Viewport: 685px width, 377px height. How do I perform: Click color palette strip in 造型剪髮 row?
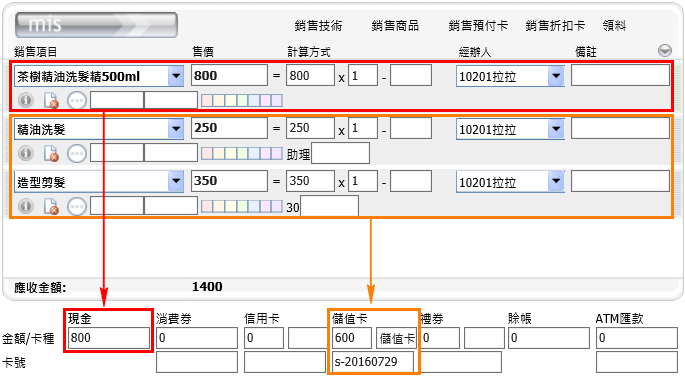242,206
